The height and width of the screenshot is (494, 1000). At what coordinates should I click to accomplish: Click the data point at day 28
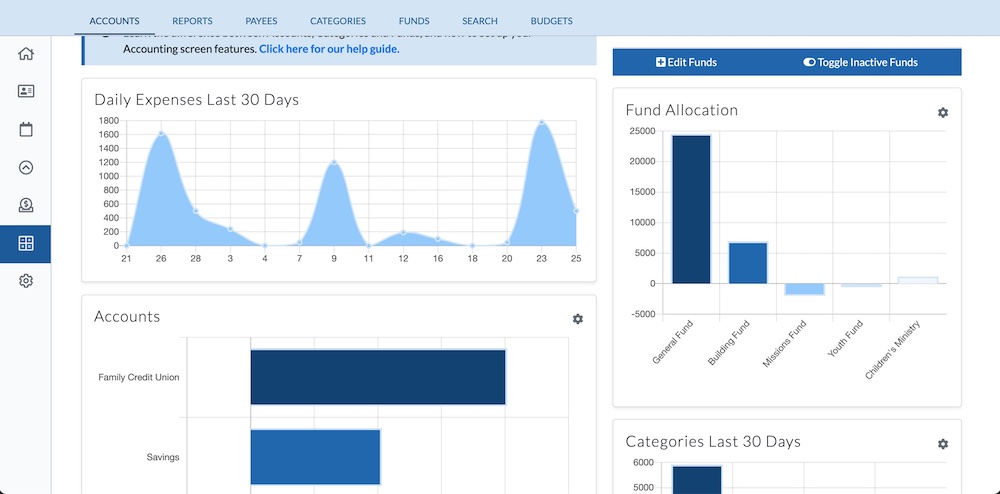196,211
